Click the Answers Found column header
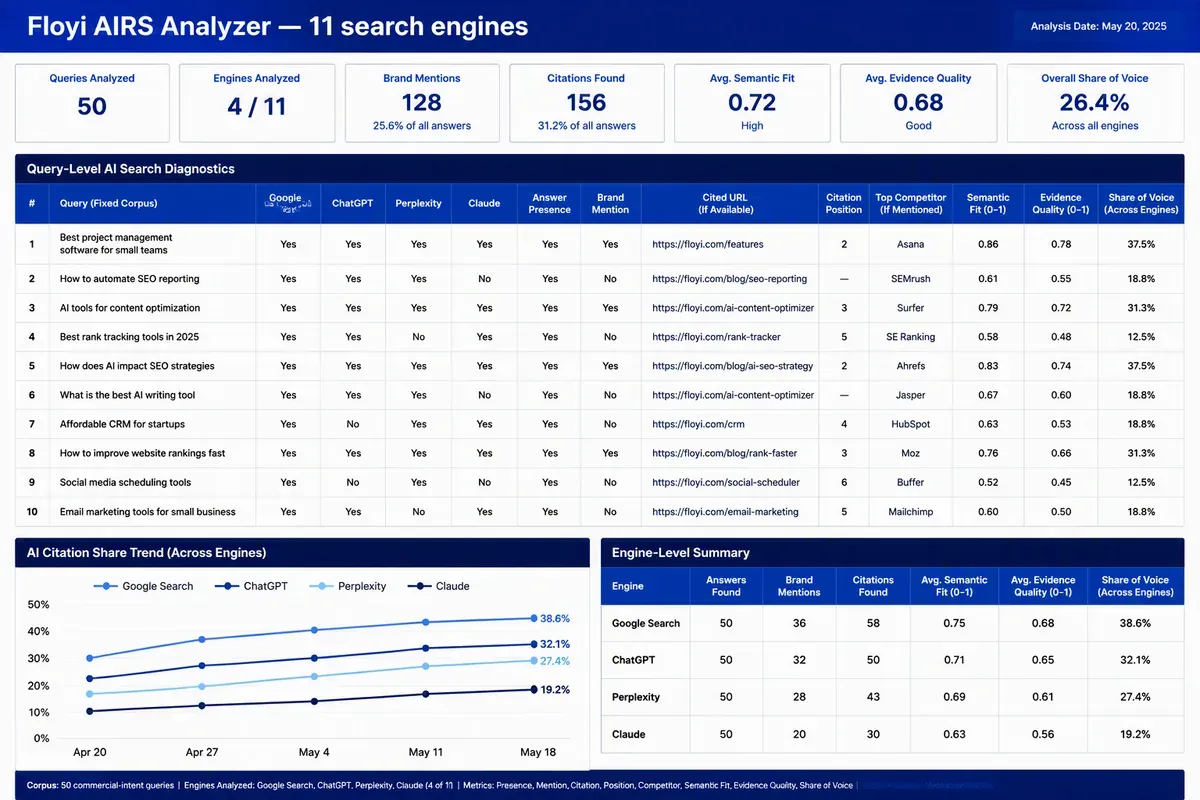 (x=726, y=586)
